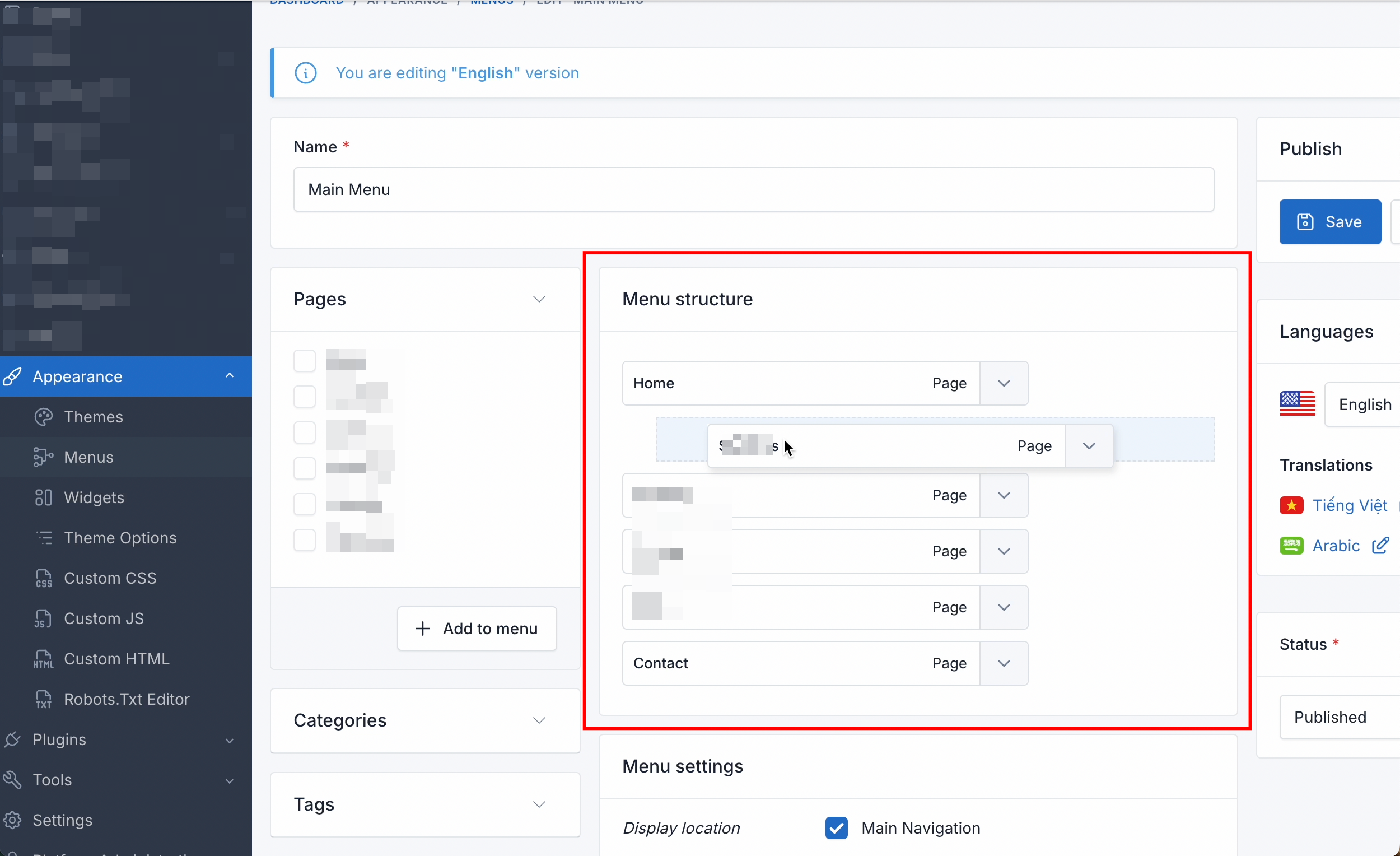Viewport: 1400px width, 856px height.
Task: Expand the Tags panel
Action: click(x=539, y=804)
